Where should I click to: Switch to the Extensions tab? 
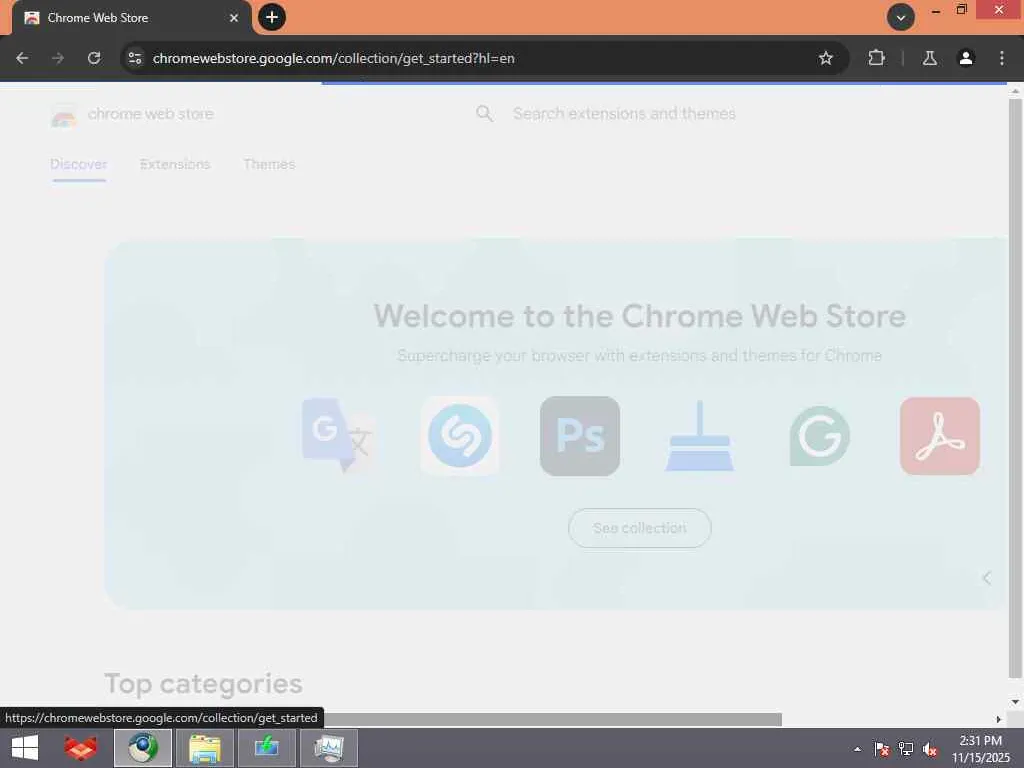(175, 164)
